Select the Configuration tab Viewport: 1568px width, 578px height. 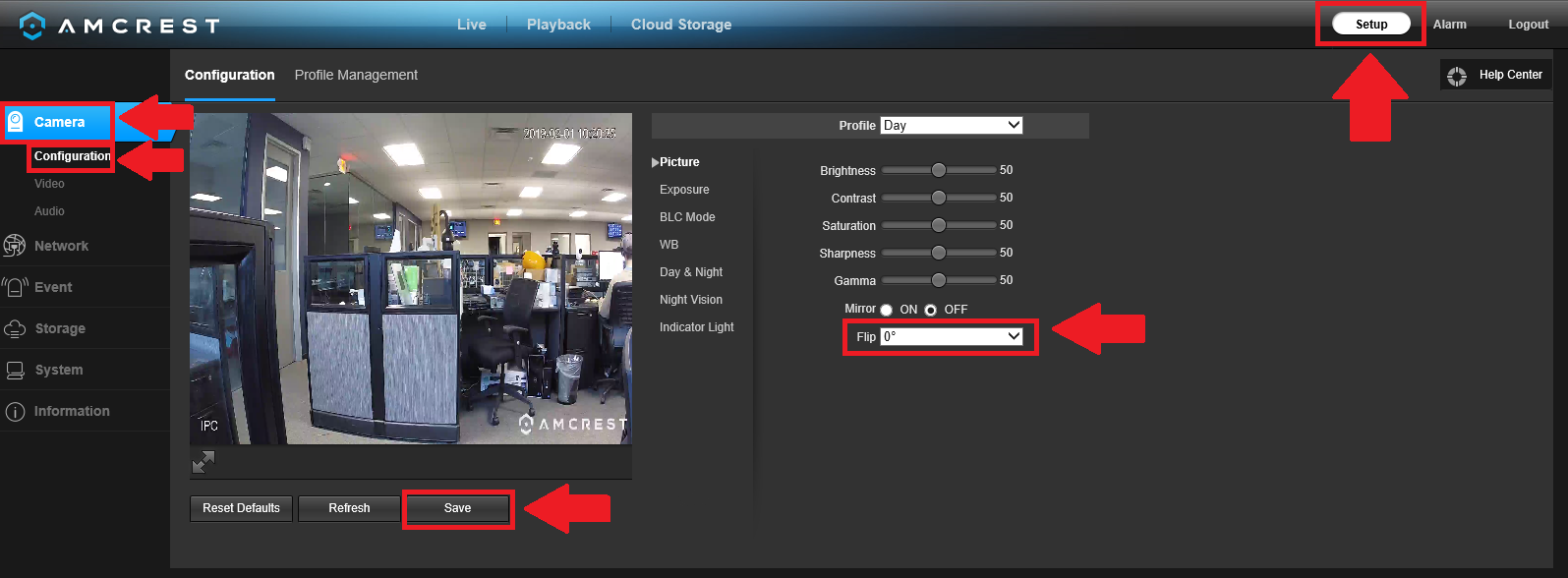click(230, 75)
